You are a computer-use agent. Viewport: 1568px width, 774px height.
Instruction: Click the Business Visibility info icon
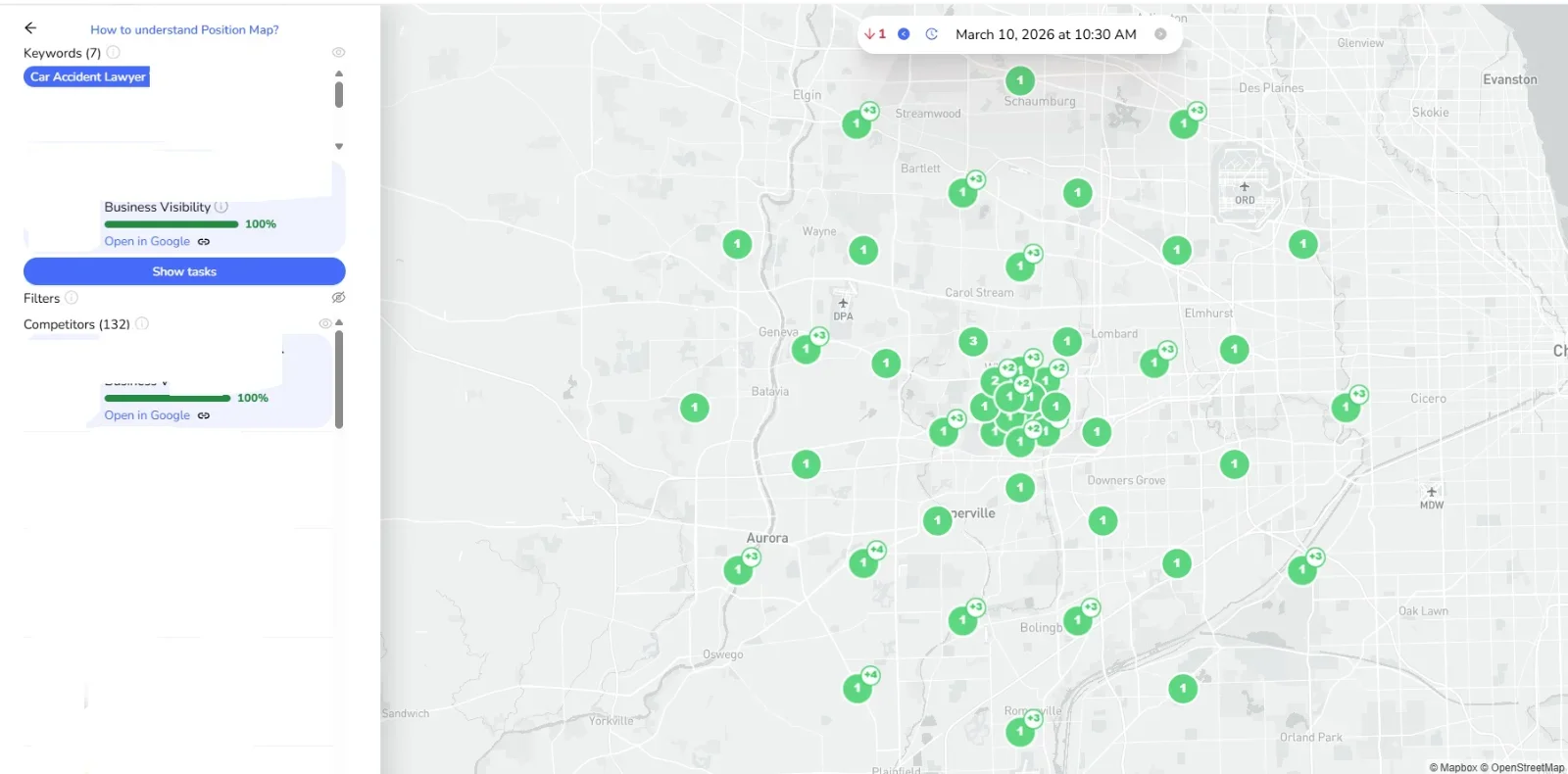click(x=221, y=207)
